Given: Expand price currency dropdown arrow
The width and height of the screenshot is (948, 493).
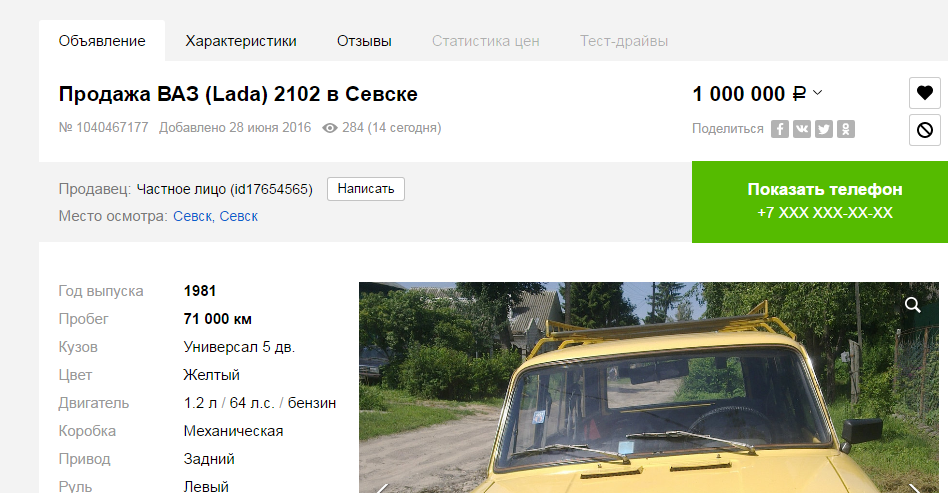Looking at the screenshot, I should click(817, 93).
